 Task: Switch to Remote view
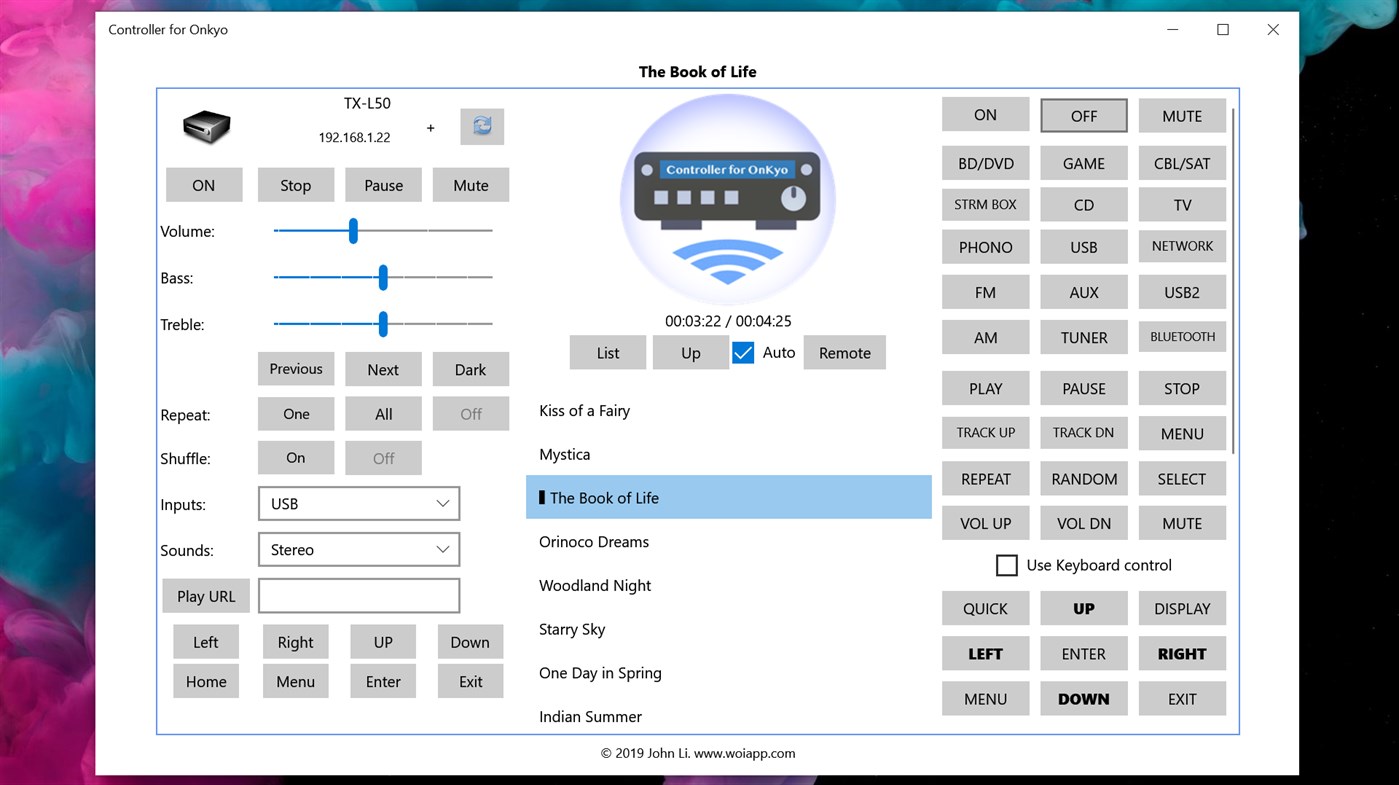(844, 352)
